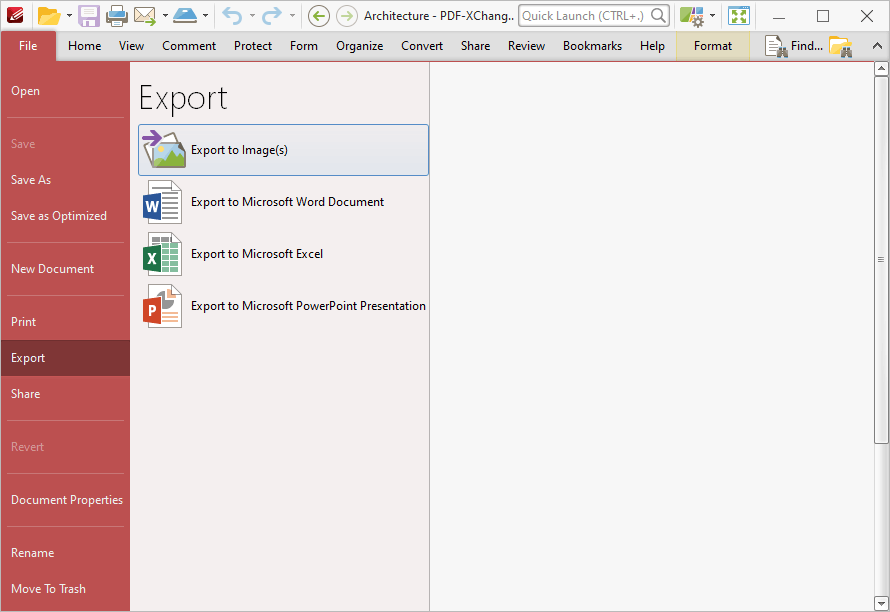Undo the last action
Viewport: 890px width, 612px height.
(234, 16)
